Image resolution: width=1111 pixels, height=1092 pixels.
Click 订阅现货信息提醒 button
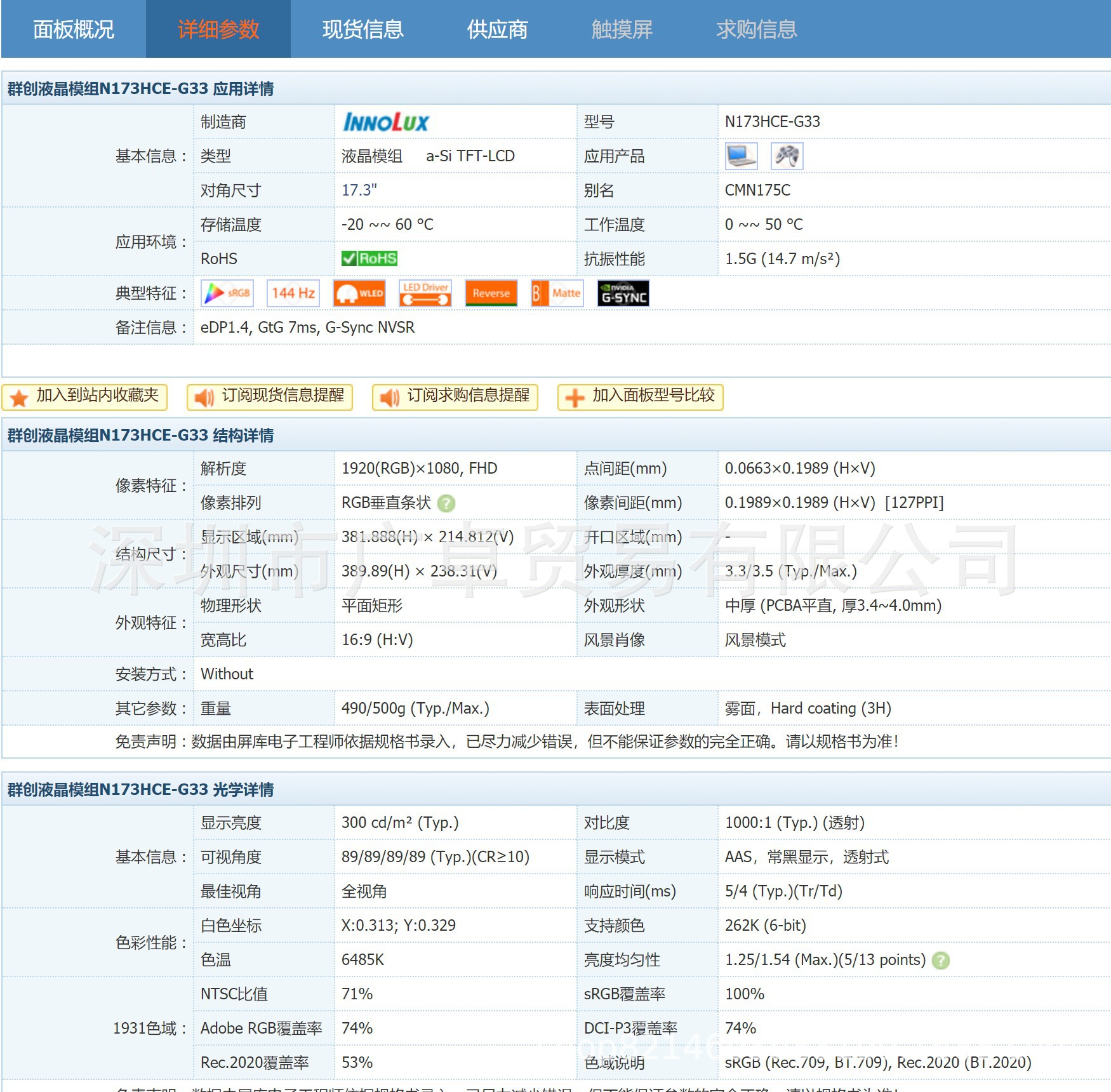tap(270, 397)
